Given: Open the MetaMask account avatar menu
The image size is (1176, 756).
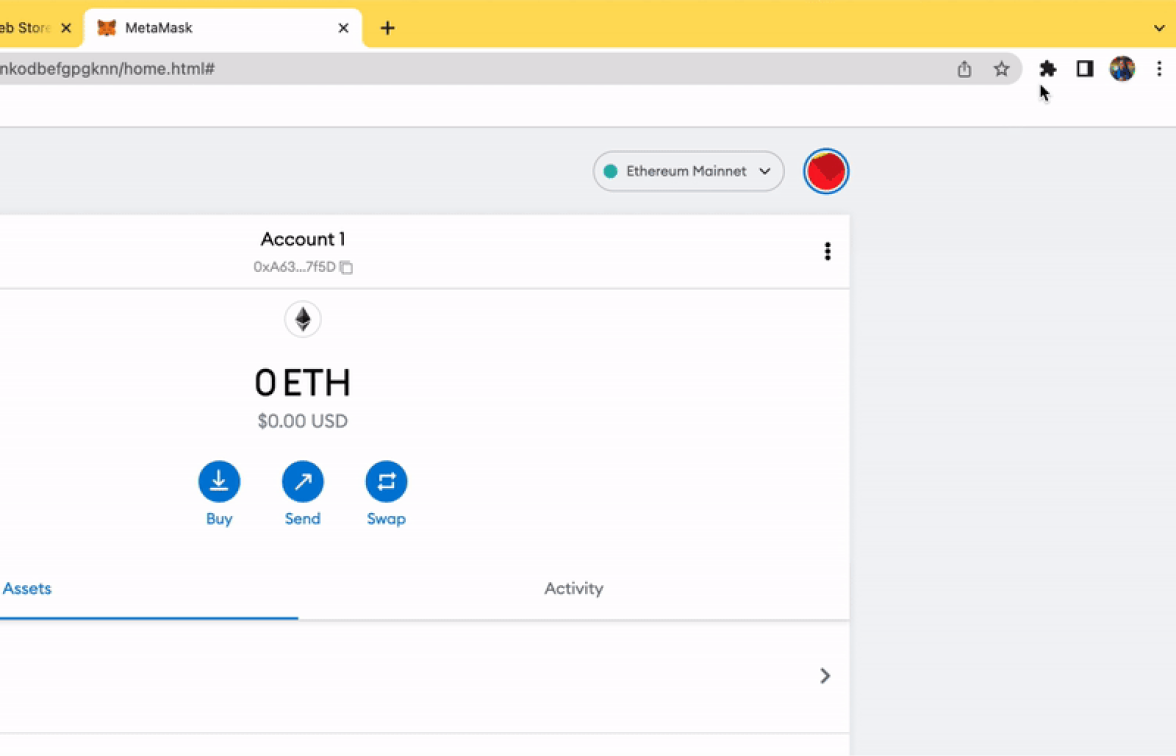Looking at the screenshot, I should point(826,171).
